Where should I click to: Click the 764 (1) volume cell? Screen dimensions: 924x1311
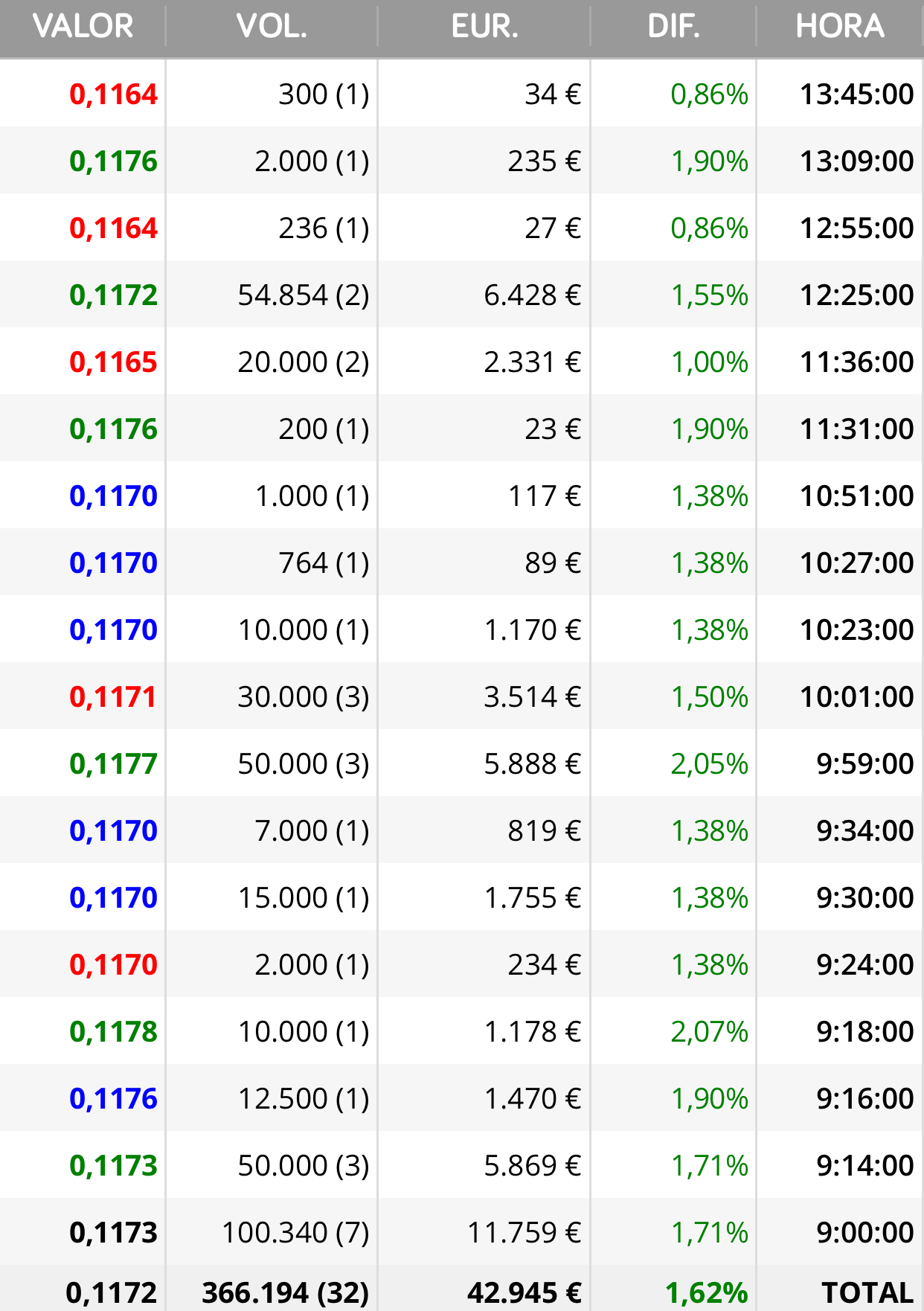(324, 563)
